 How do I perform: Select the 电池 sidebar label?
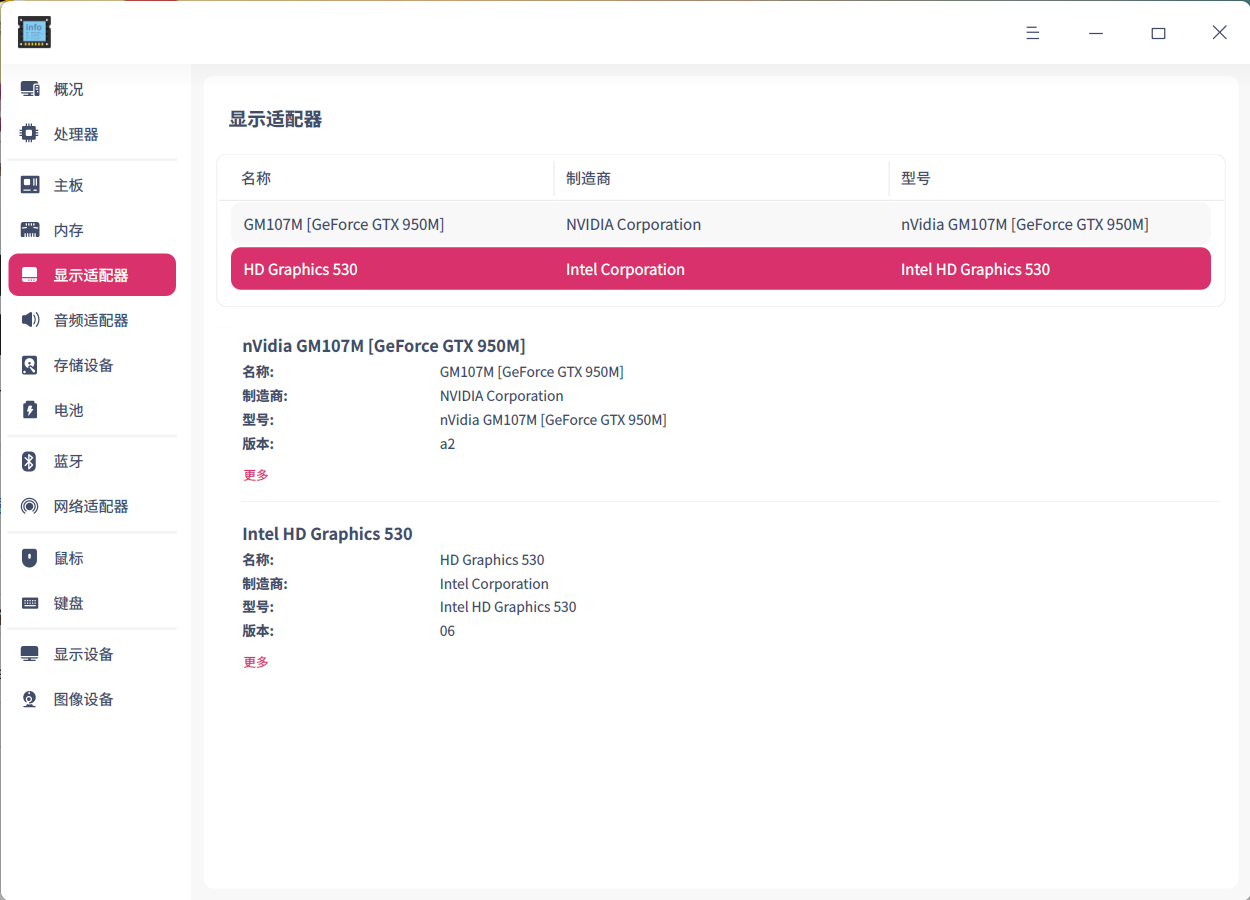coord(69,410)
